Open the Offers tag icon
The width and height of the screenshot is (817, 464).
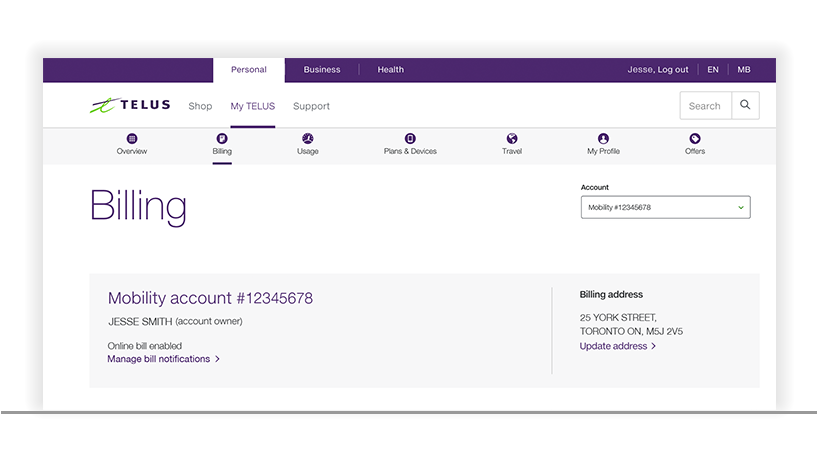pos(695,139)
